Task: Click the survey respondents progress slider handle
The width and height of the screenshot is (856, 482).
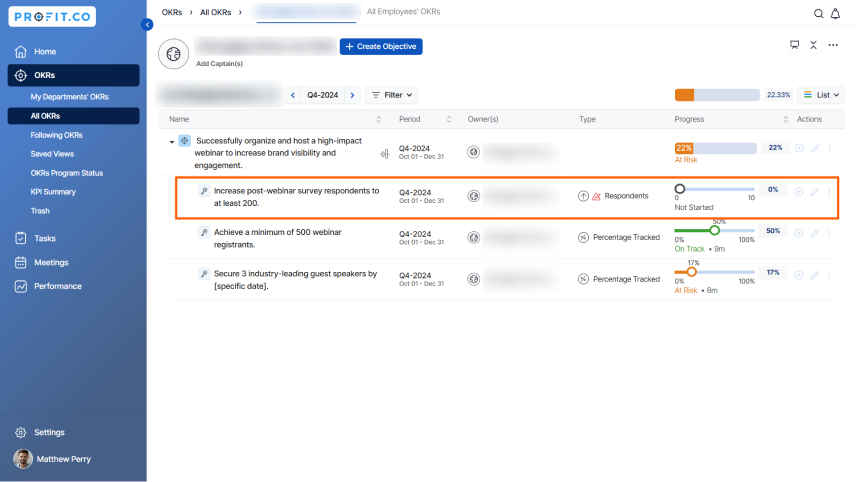Action: (x=680, y=189)
